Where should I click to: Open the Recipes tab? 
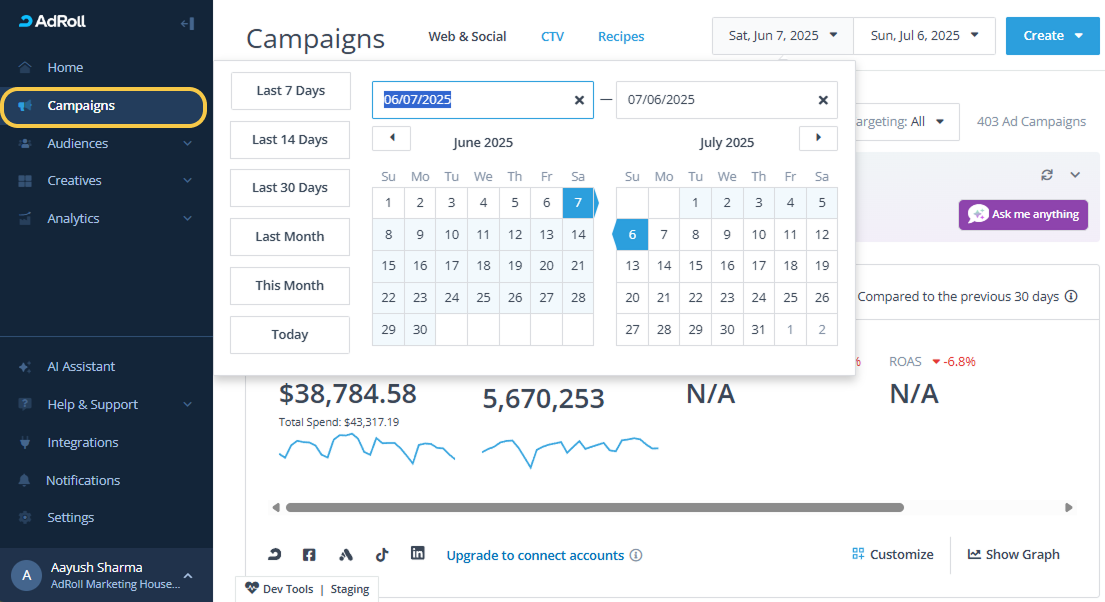click(621, 37)
